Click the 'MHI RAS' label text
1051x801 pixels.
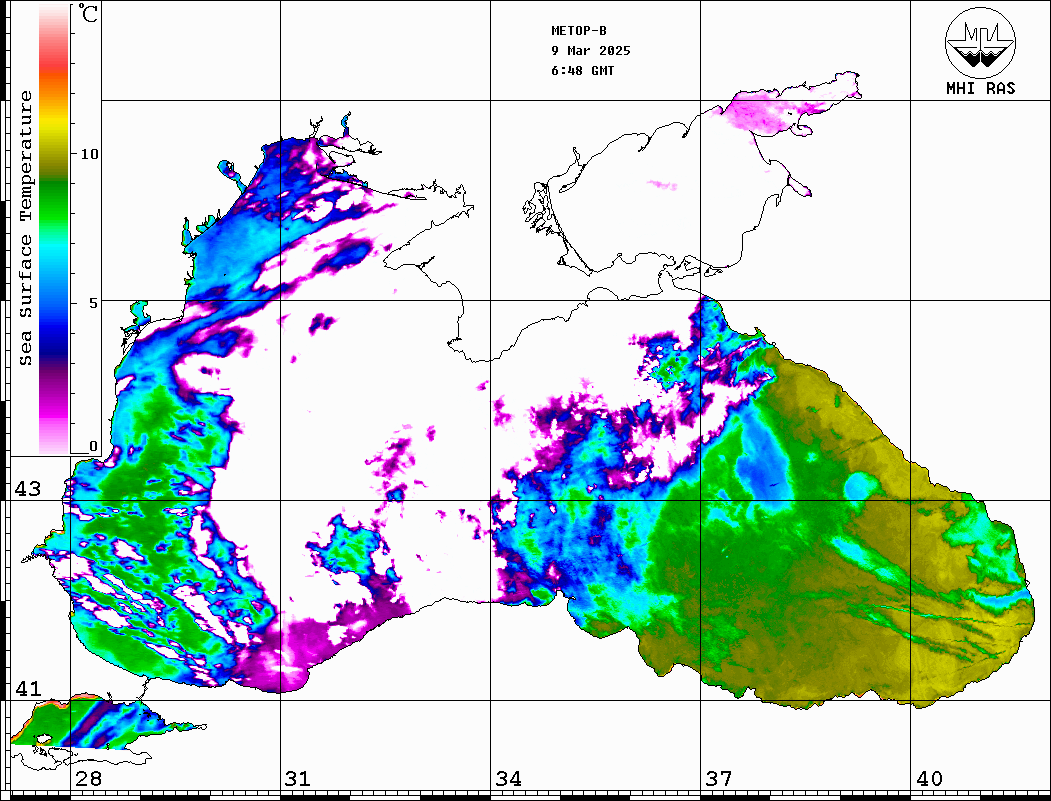[980, 88]
